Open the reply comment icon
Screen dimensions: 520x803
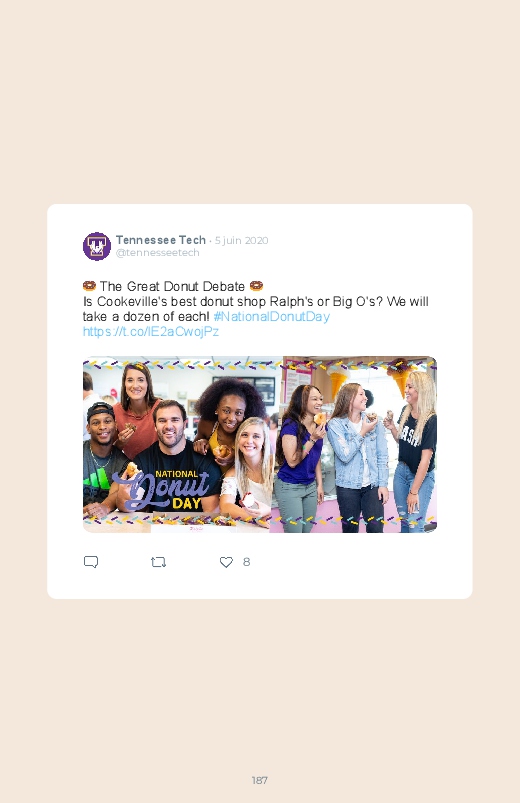[x=91, y=562]
